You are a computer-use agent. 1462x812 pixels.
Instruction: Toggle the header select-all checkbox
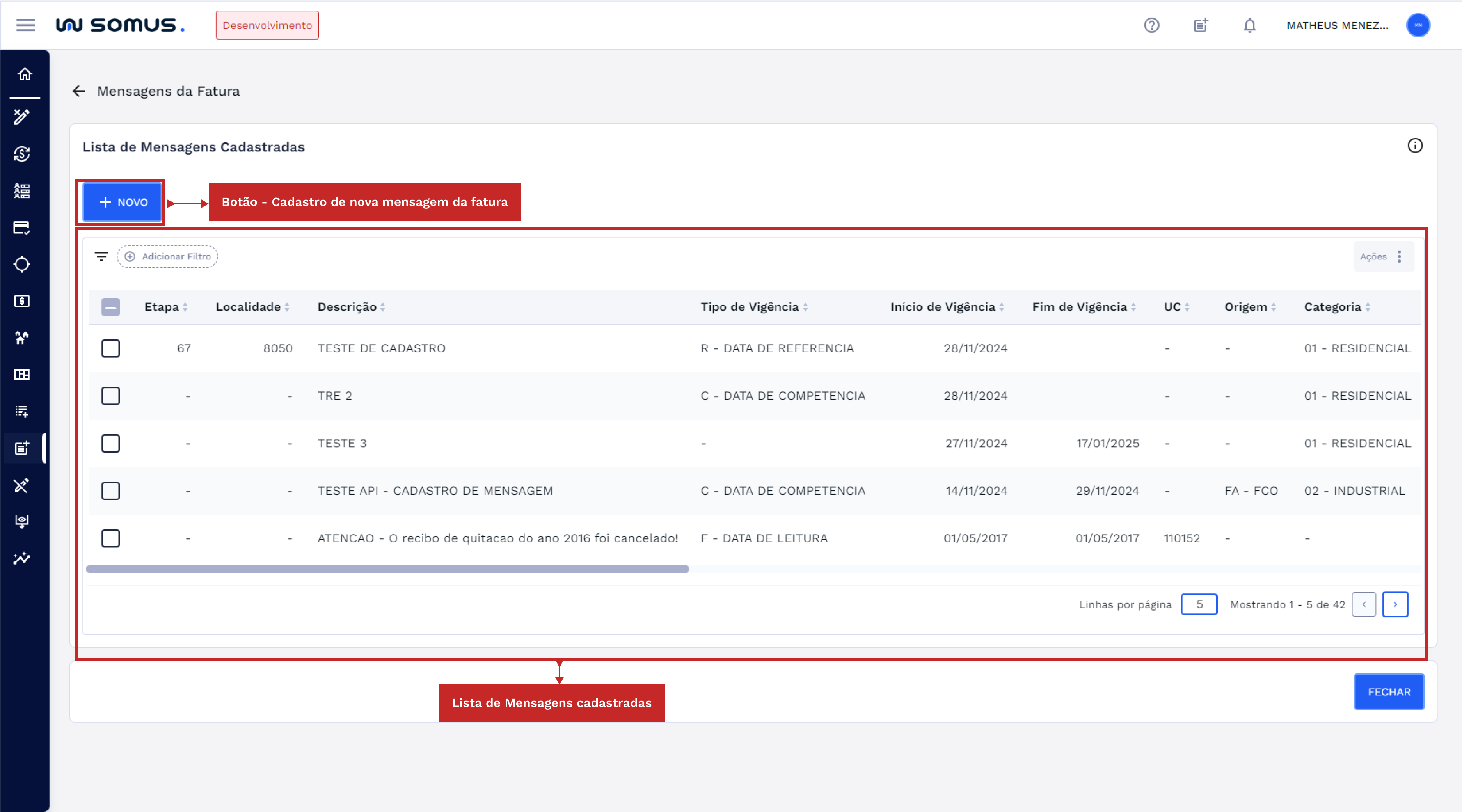coord(111,307)
